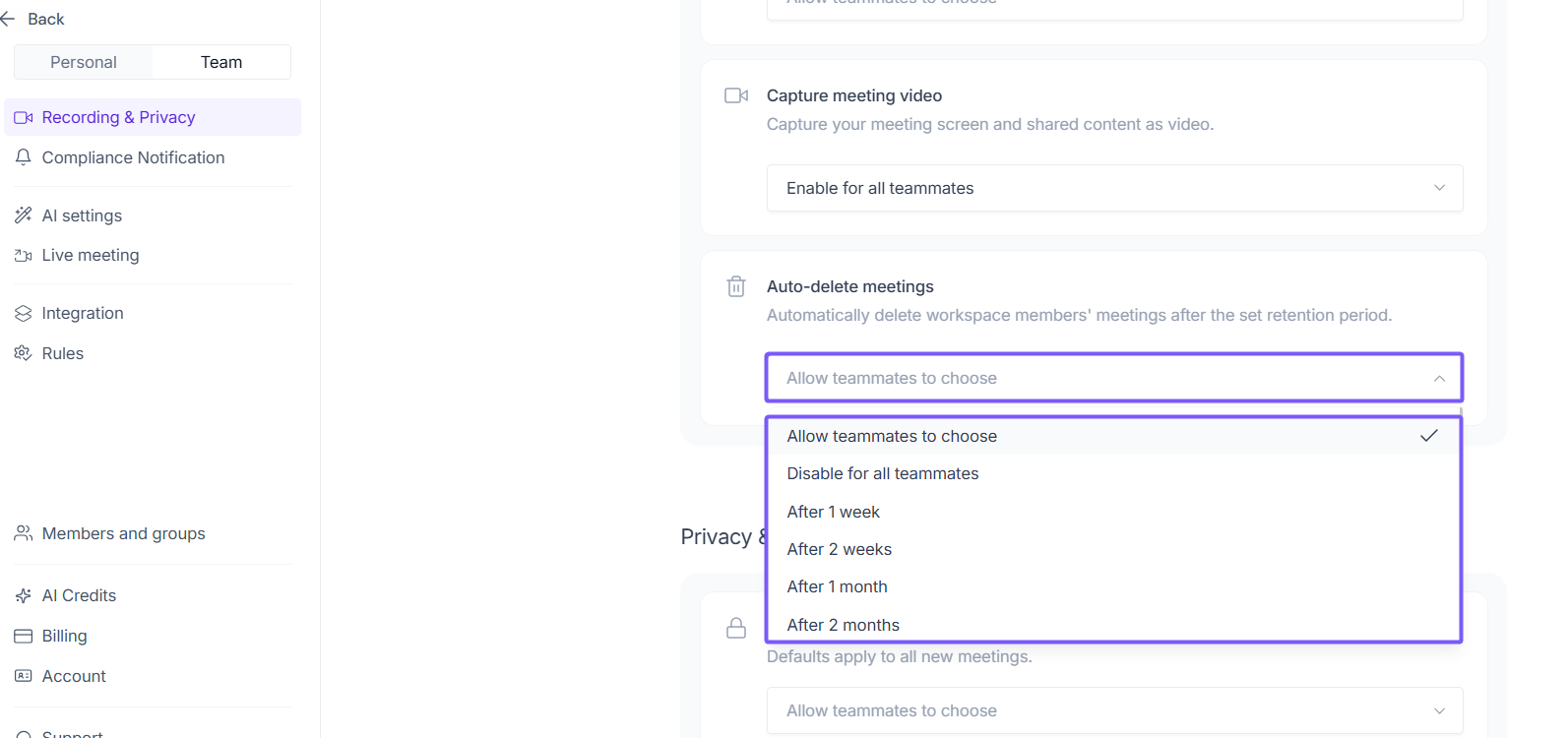Click the Back arrow icon
Image resolution: width=1568 pixels, height=738 pixels.
[8, 19]
